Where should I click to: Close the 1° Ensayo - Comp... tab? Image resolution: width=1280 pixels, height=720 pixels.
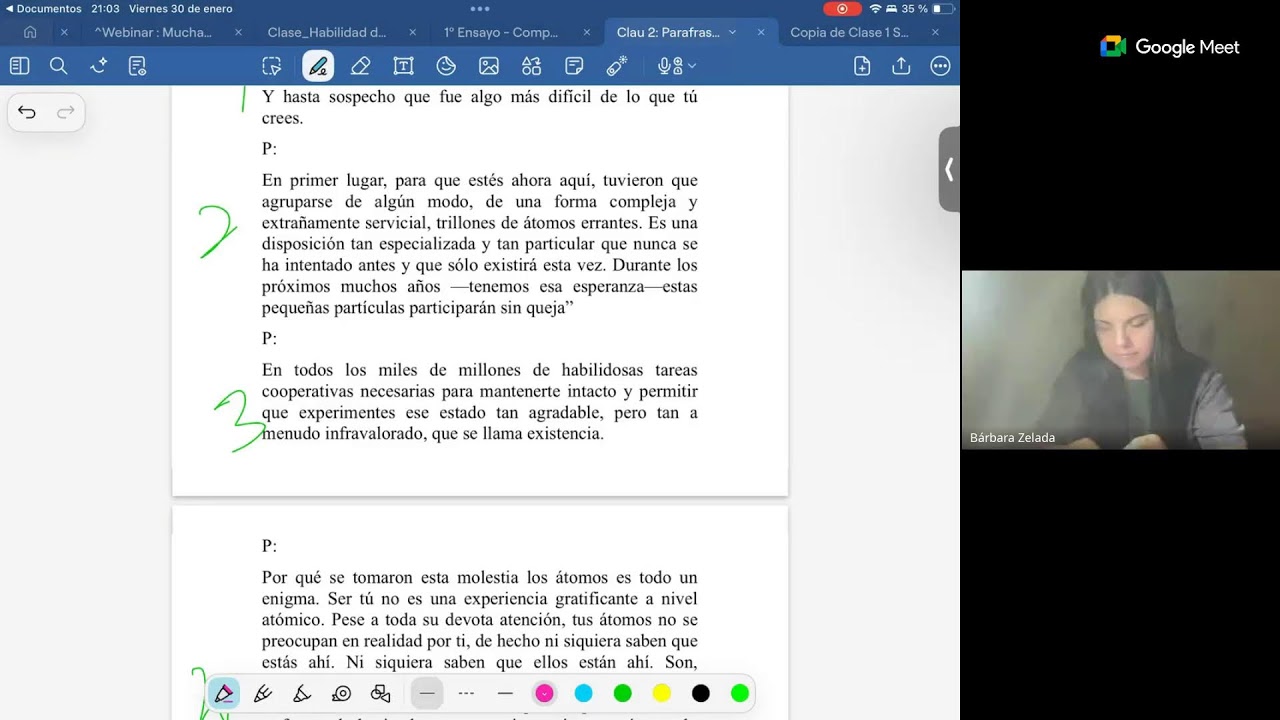point(587,32)
